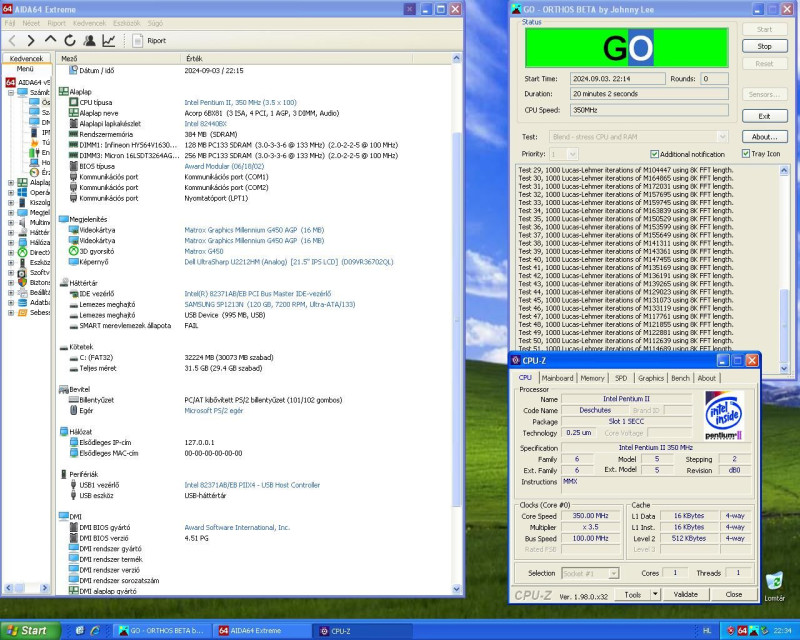Disable the Tray Icon checkbox
Image resolution: width=800 pixels, height=640 pixels.
click(746, 154)
